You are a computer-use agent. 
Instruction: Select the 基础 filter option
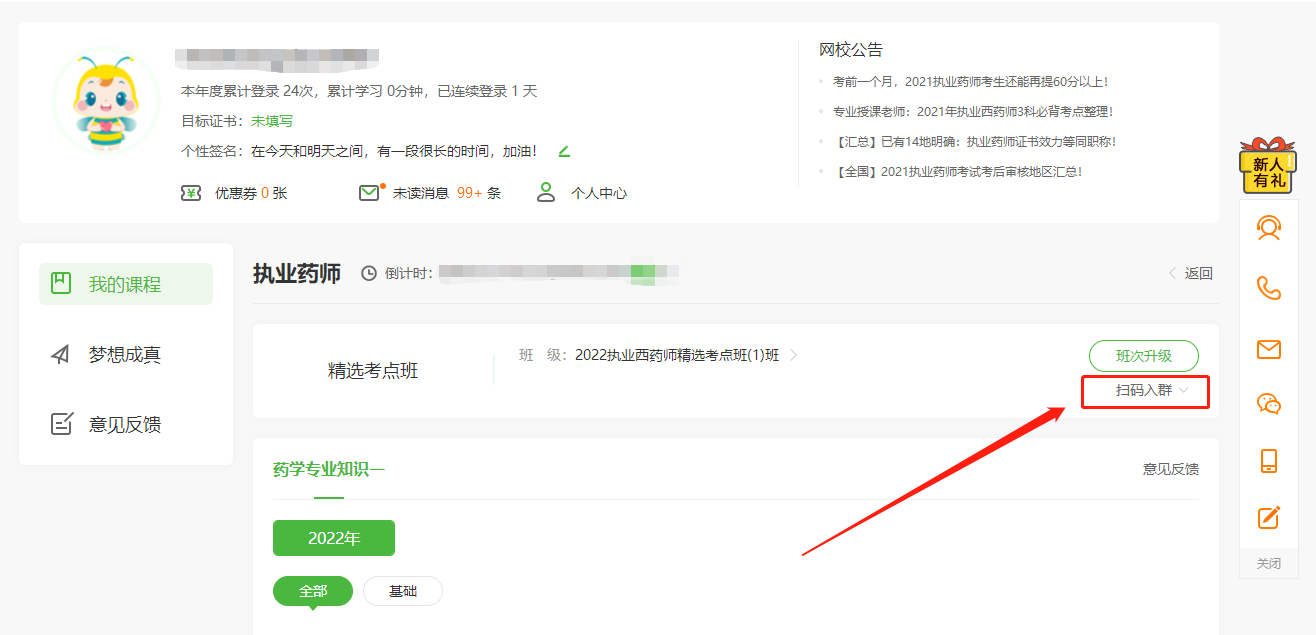[402, 591]
